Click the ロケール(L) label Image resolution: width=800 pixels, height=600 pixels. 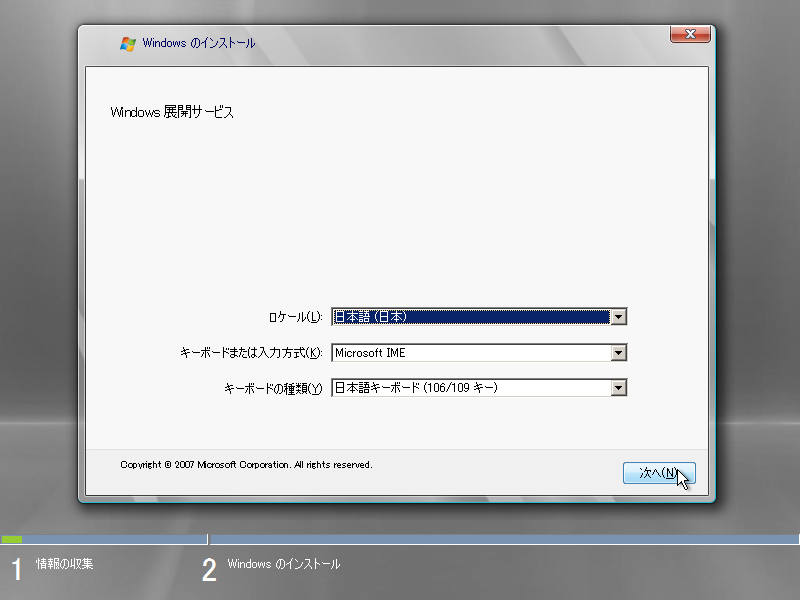pos(295,317)
